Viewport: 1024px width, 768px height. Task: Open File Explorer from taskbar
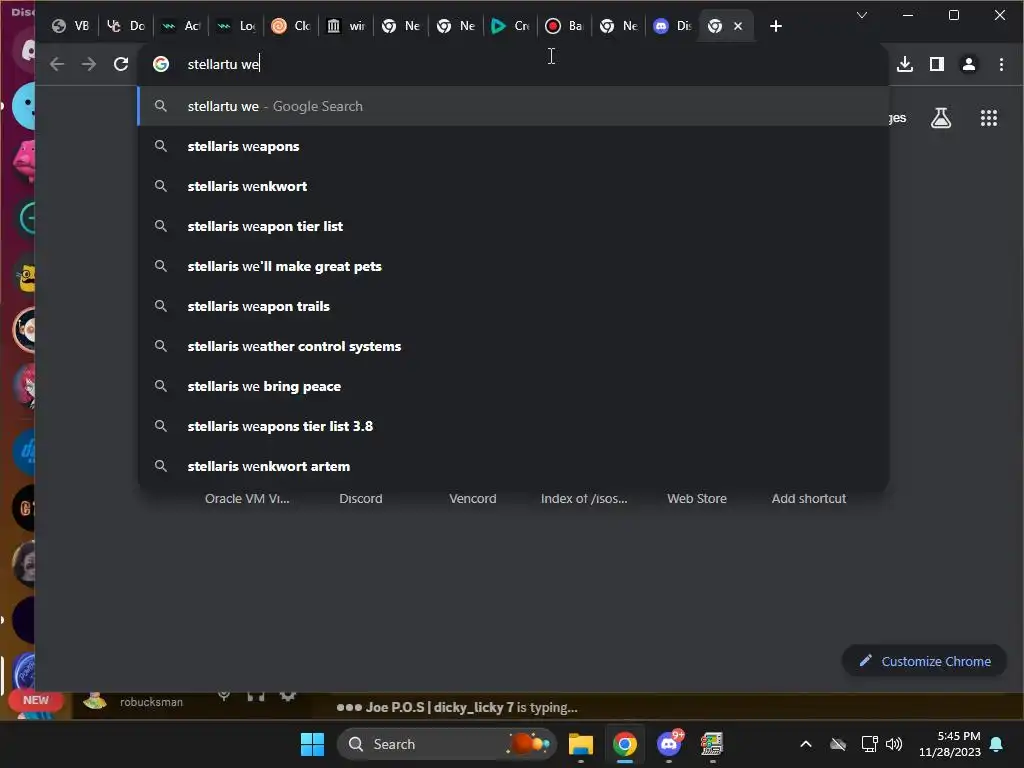pos(581,744)
